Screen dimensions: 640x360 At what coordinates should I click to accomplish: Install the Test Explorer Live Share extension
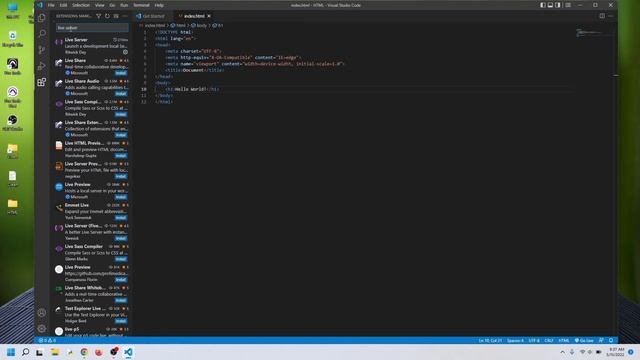click(121, 321)
